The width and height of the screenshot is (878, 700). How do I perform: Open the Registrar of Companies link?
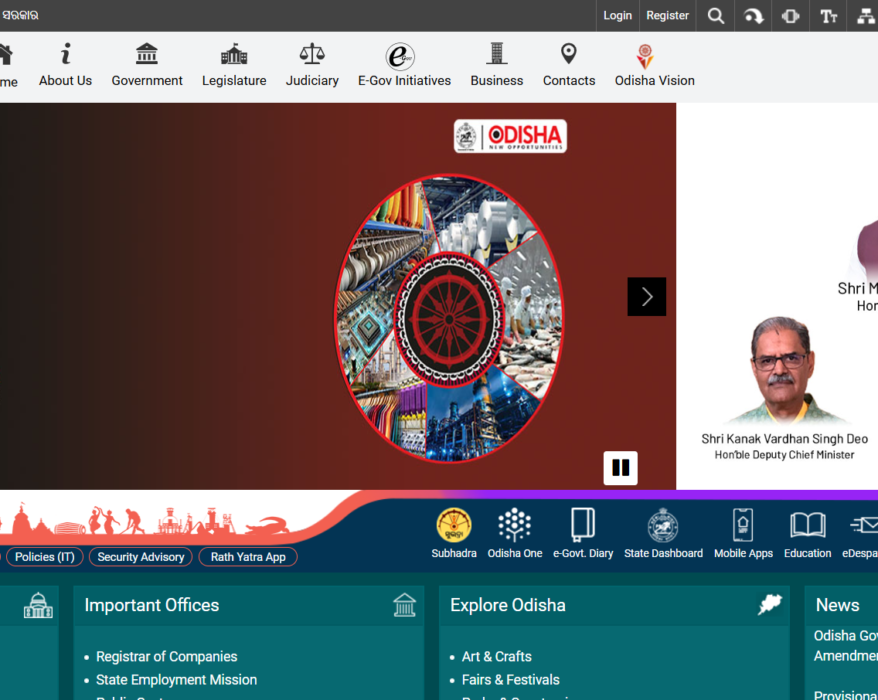tap(166, 657)
